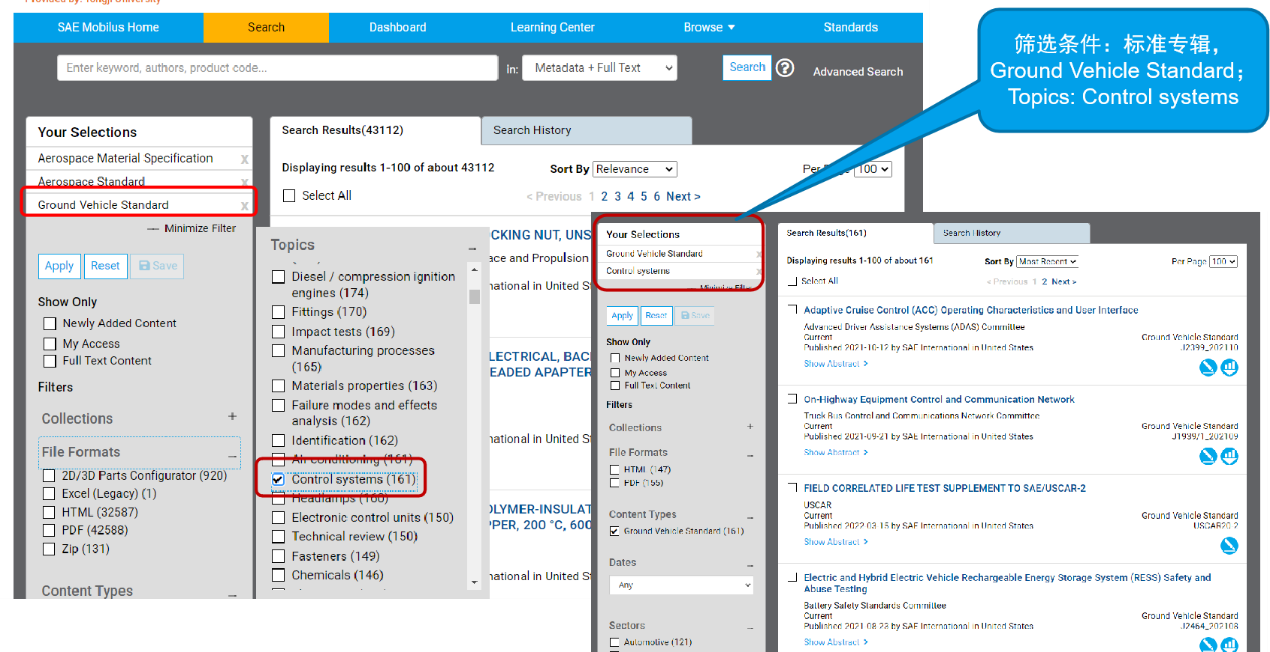1270x652 pixels.
Task: Switch to the Dashboard tab
Action: tap(397, 27)
